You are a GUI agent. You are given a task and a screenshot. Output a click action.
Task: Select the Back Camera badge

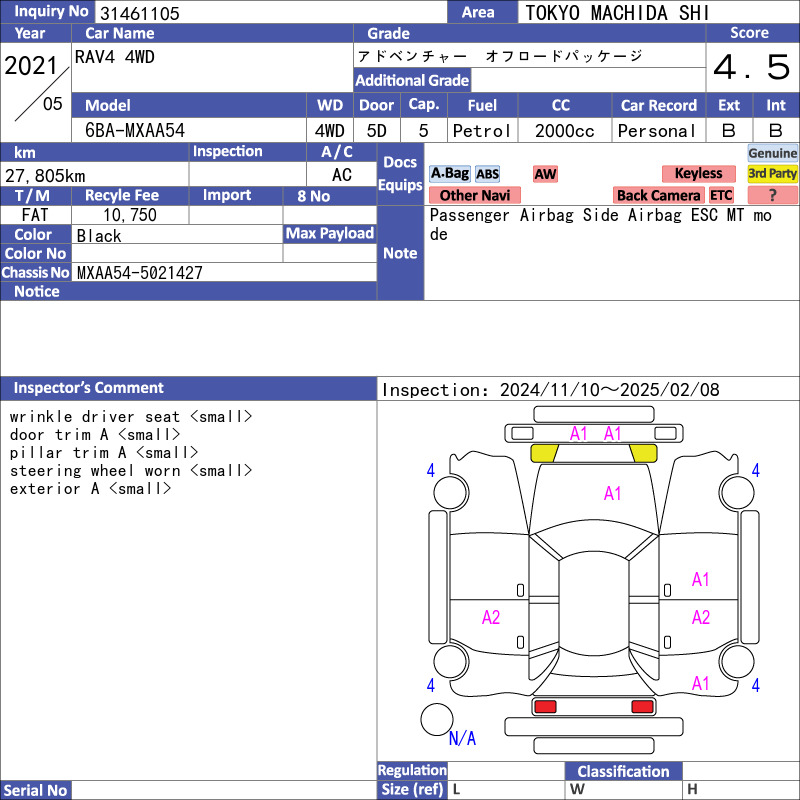[658, 195]
